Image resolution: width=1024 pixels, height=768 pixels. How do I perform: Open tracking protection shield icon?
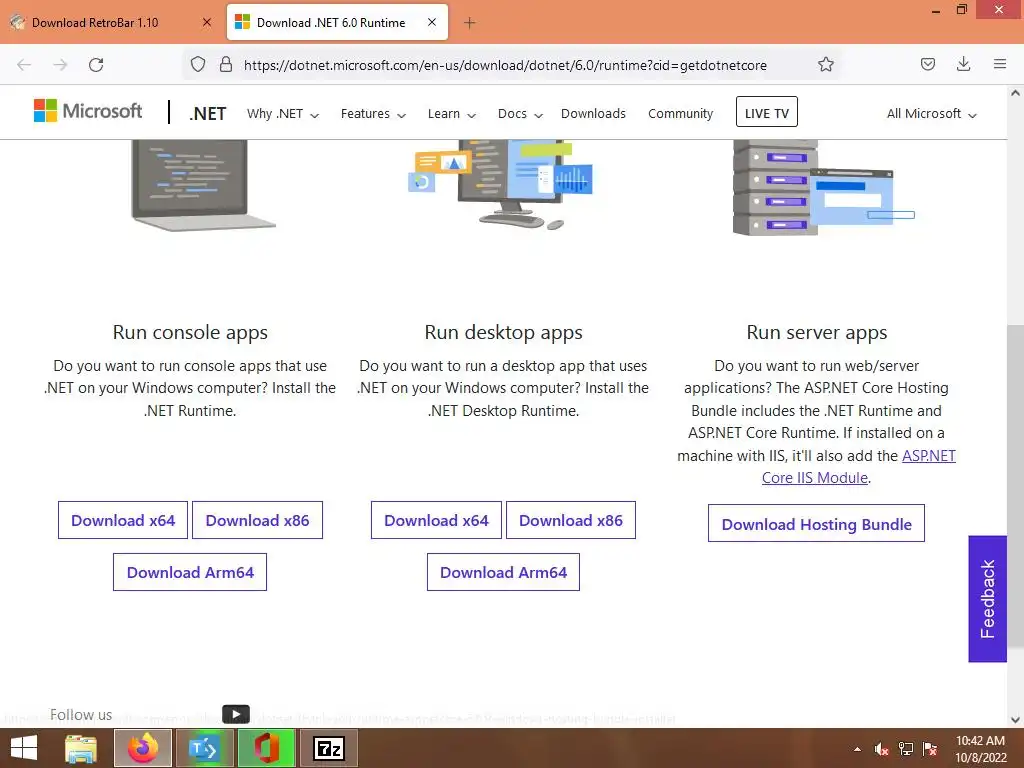[x=198, y=64]
